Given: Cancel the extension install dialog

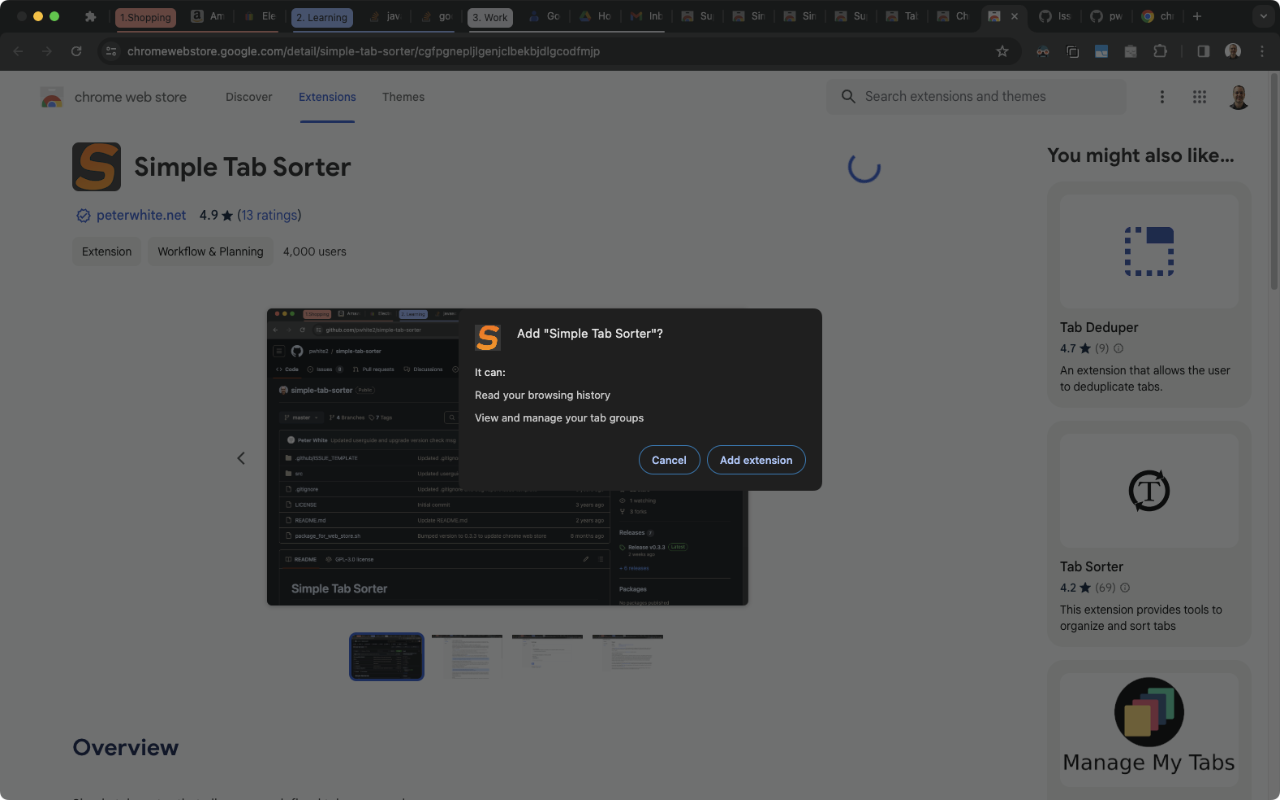Looking at the screenshot, I should coord(669,459).
